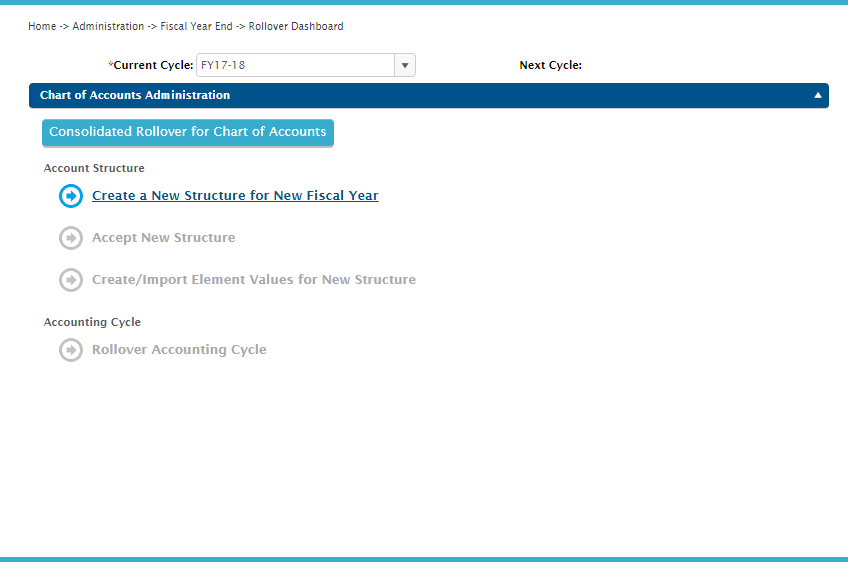This screenshot has width=848, height=562.
Task: Click Accept New Structure link
Action: pos(163,237)
